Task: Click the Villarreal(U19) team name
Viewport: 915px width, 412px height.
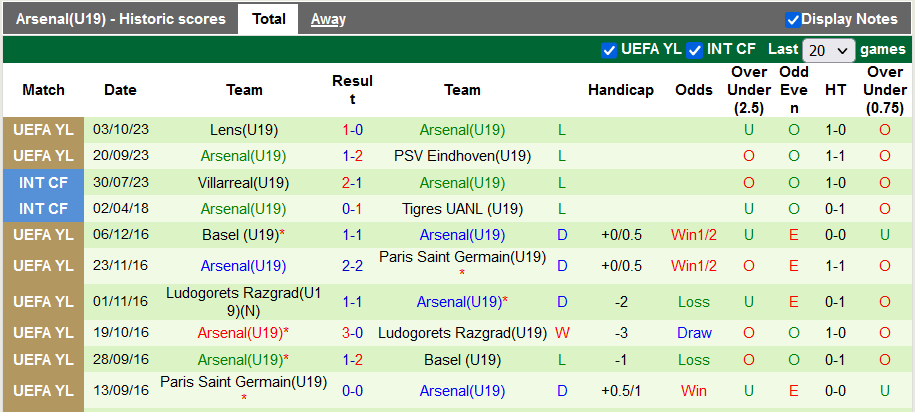Action: click(x=244, y=183)
